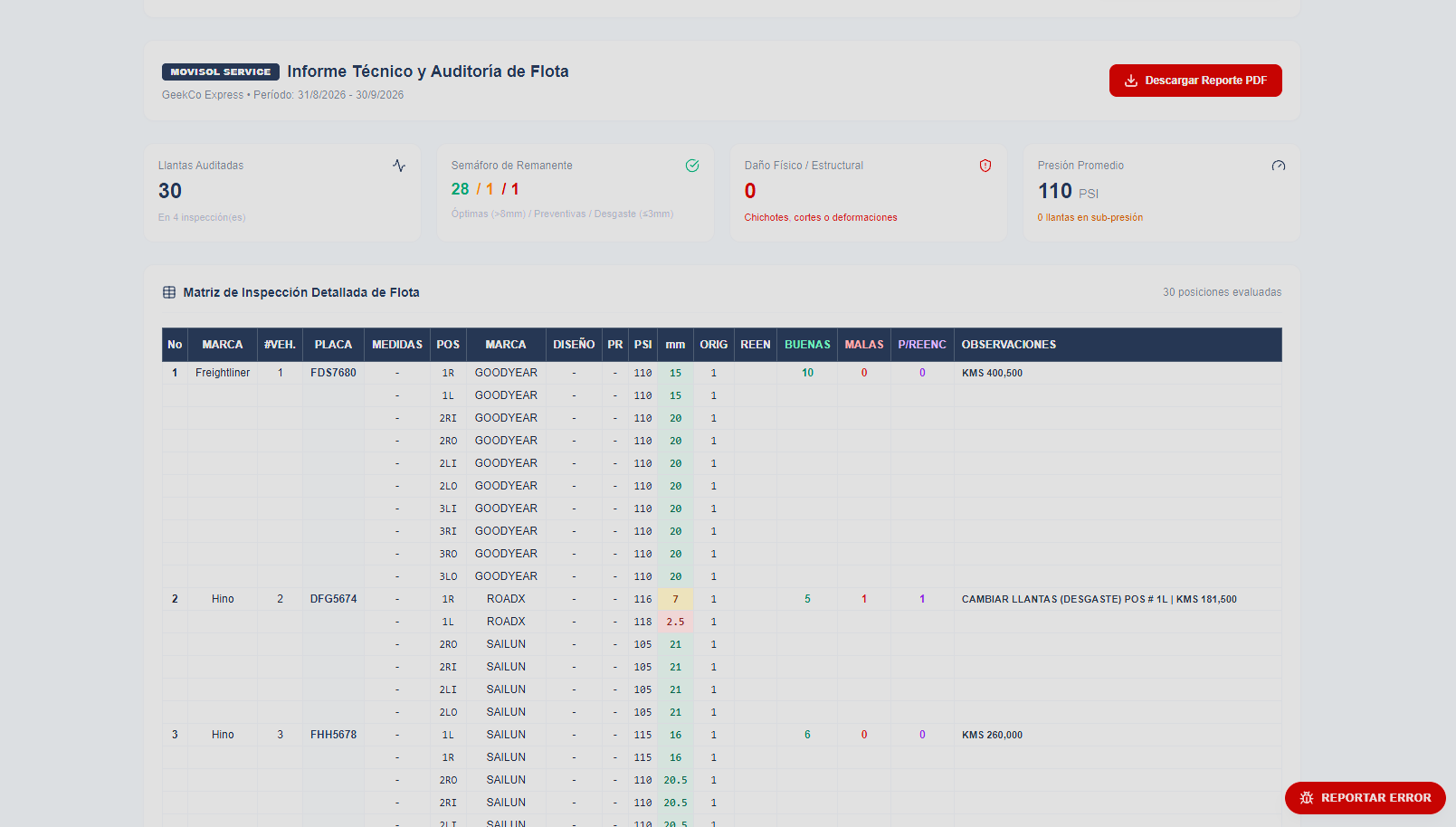
Task: Click the 118 PSI value for ROADX
Action: [x=642, y=622]
